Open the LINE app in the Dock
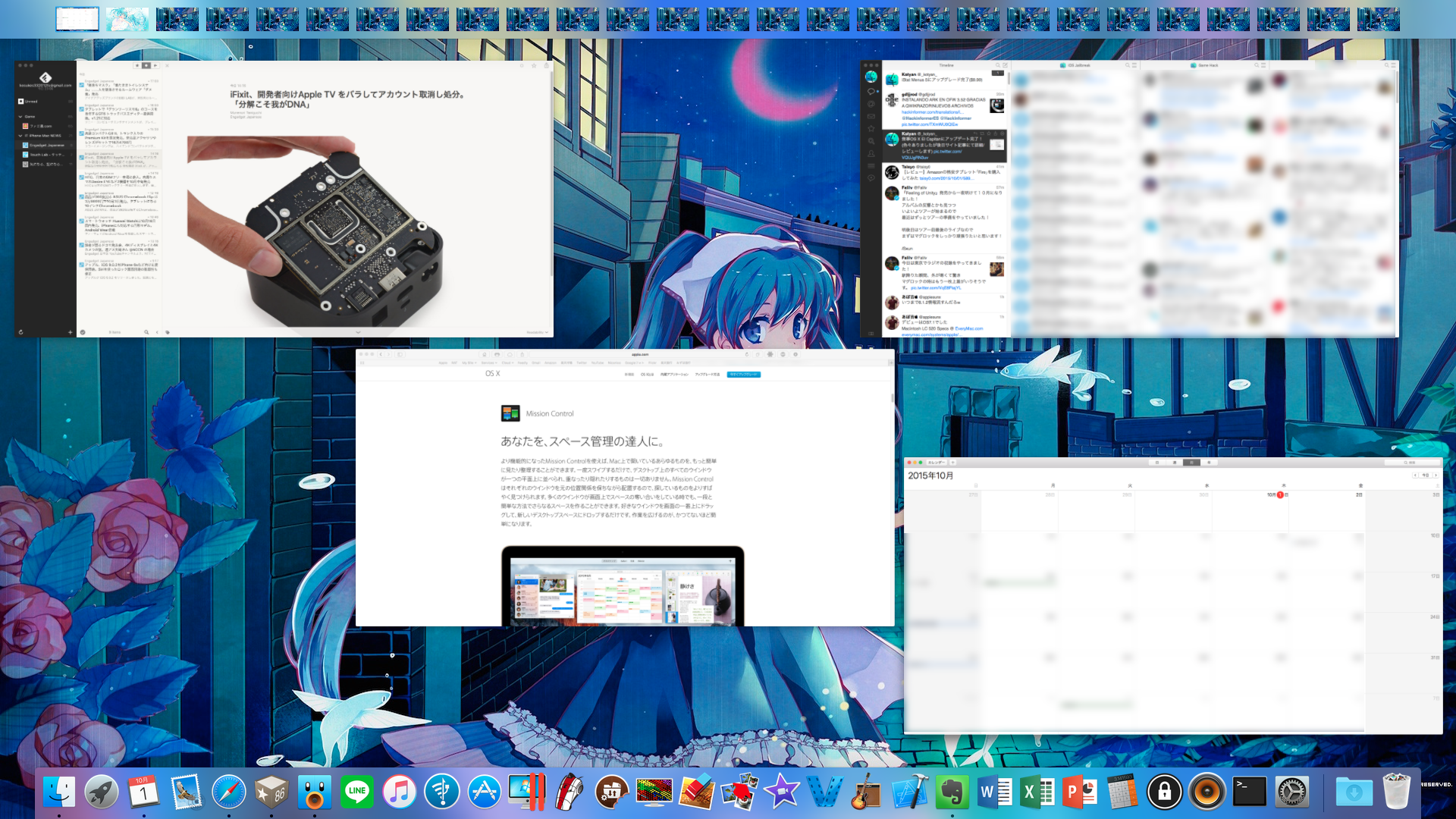This screenshot has height=819, width=1456. pos(356,792)
